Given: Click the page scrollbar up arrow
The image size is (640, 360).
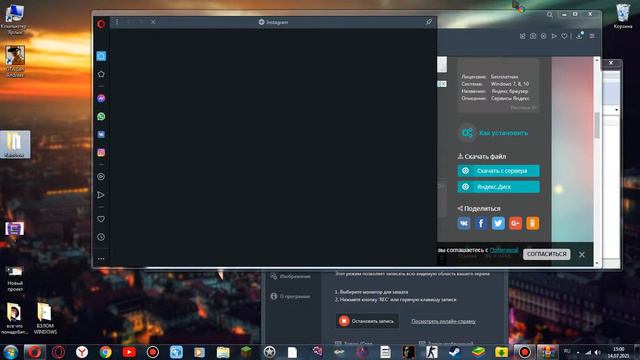Looking at the screenshot, I should (x=597, y=60).
